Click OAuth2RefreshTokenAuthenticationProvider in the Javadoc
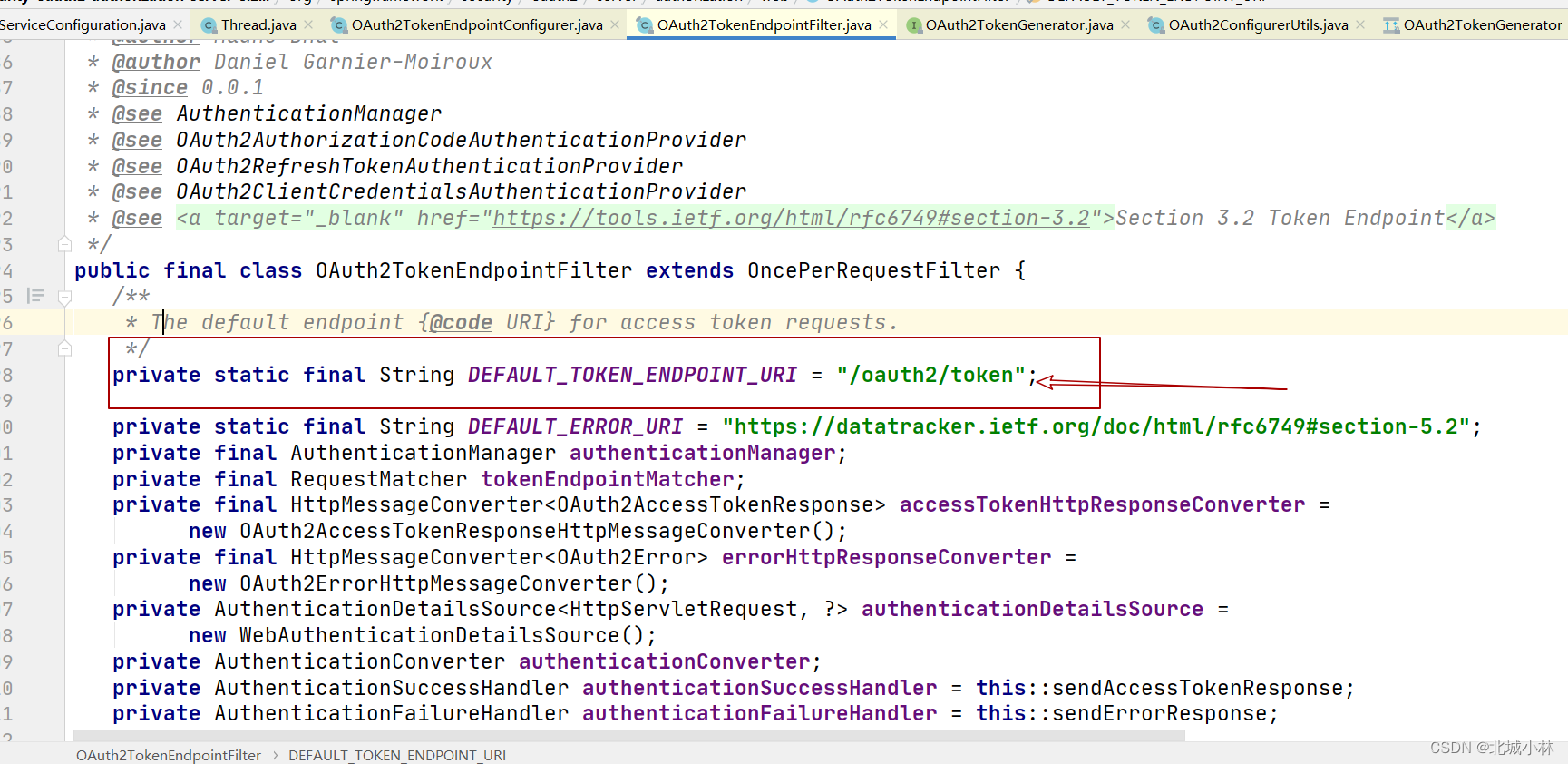 pyautogui.click(x=430, y=167)
